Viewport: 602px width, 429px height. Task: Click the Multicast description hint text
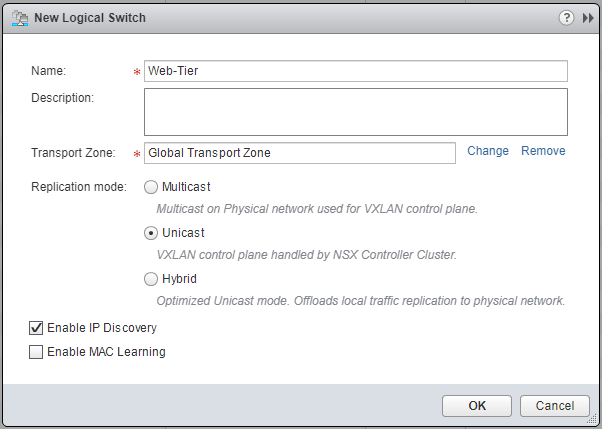click(316, 209)
